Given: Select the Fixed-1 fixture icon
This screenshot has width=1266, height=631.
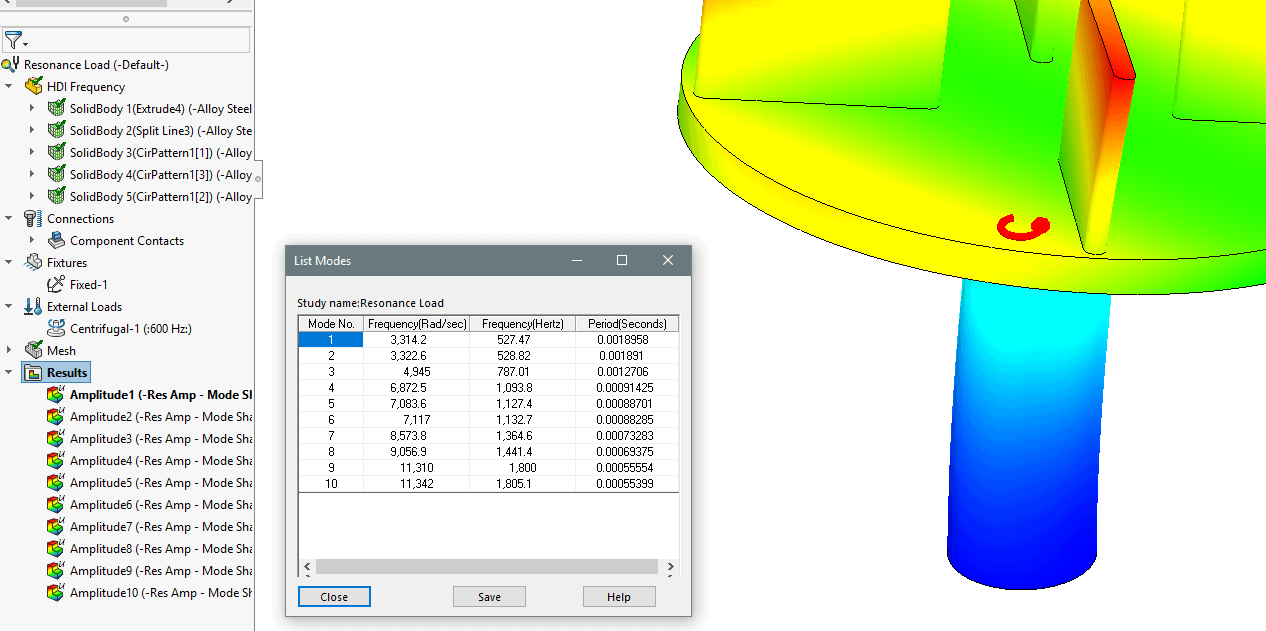Looking at the screenshot, I should coord(57,285).
